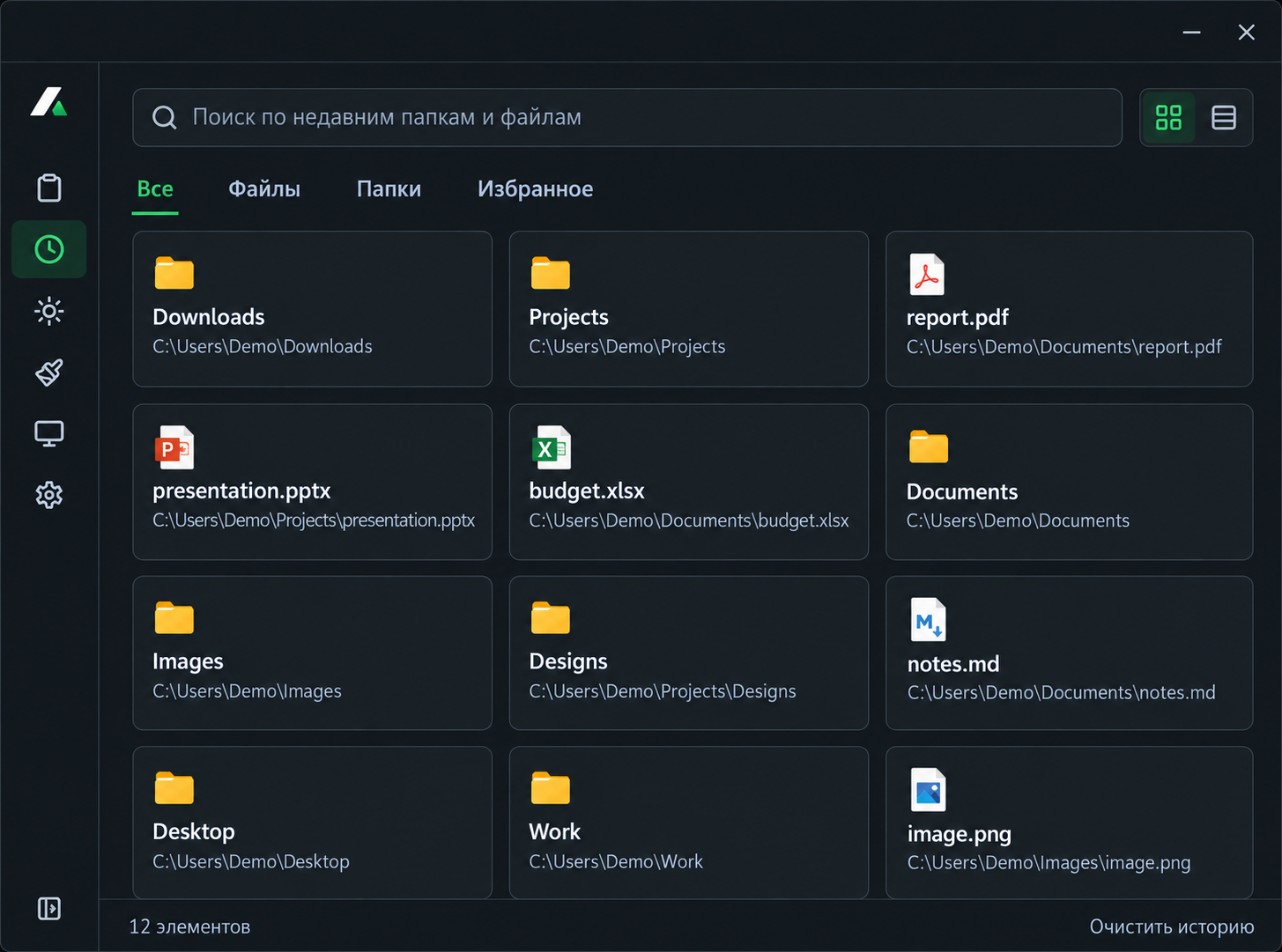
Task: Click the budget.xlsx file name
Action: [586, 491]
